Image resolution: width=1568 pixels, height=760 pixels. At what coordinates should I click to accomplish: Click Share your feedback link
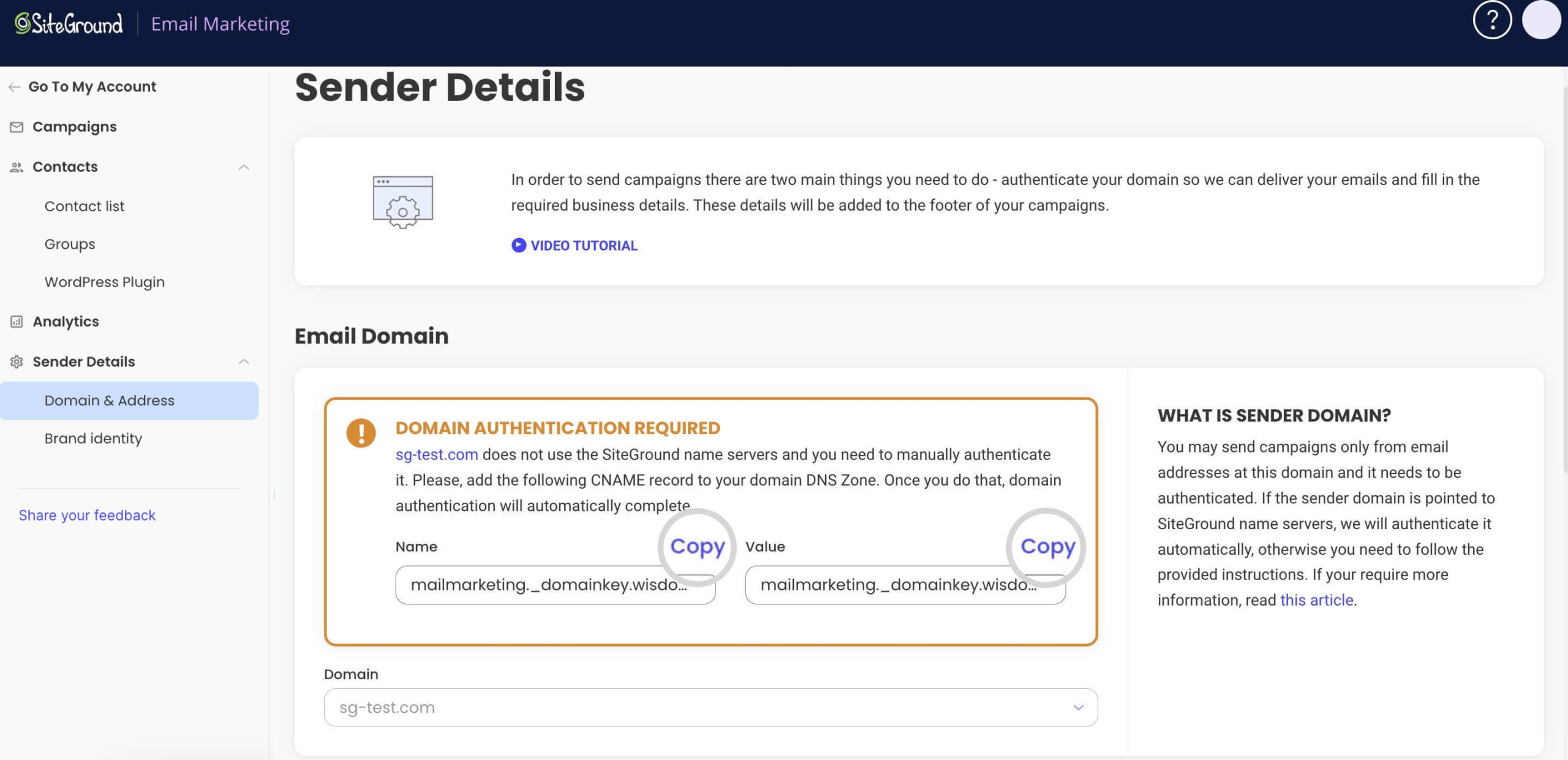(x=87, y=515)
